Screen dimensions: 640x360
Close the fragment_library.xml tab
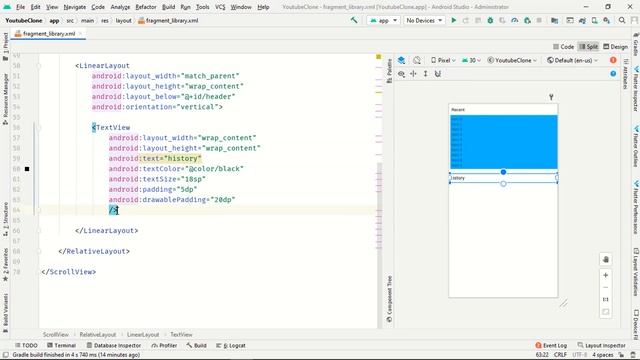pos(80,34)
